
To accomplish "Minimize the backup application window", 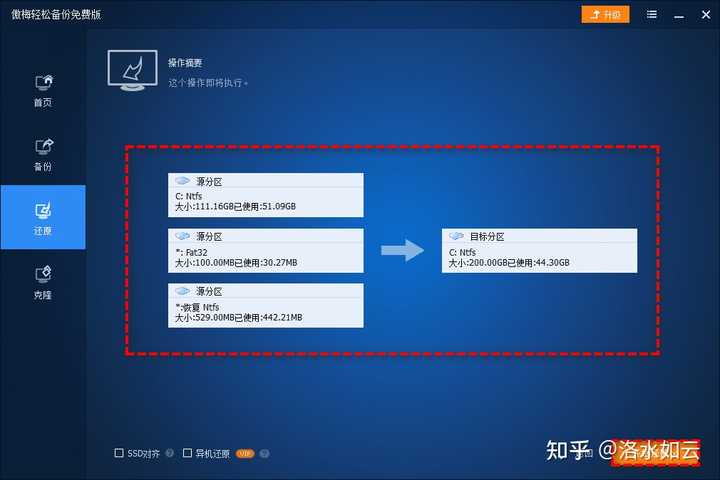I will (x=677, y=15).
